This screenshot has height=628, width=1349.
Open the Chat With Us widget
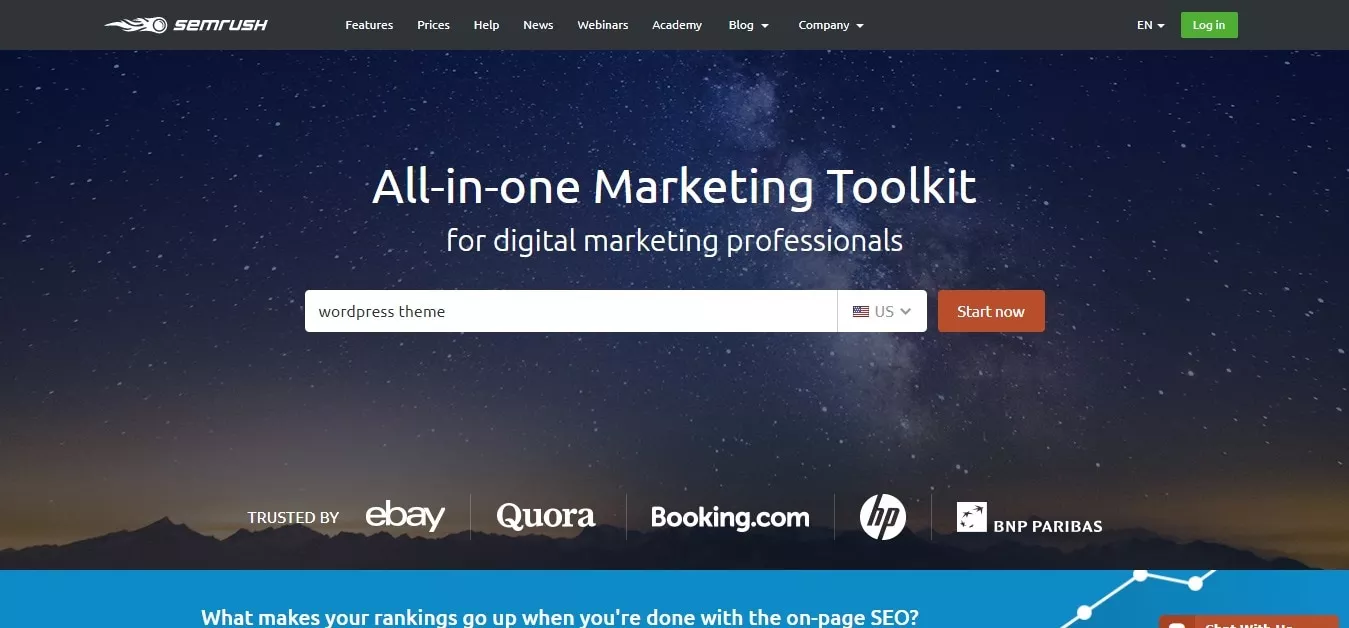[1248, 622]
